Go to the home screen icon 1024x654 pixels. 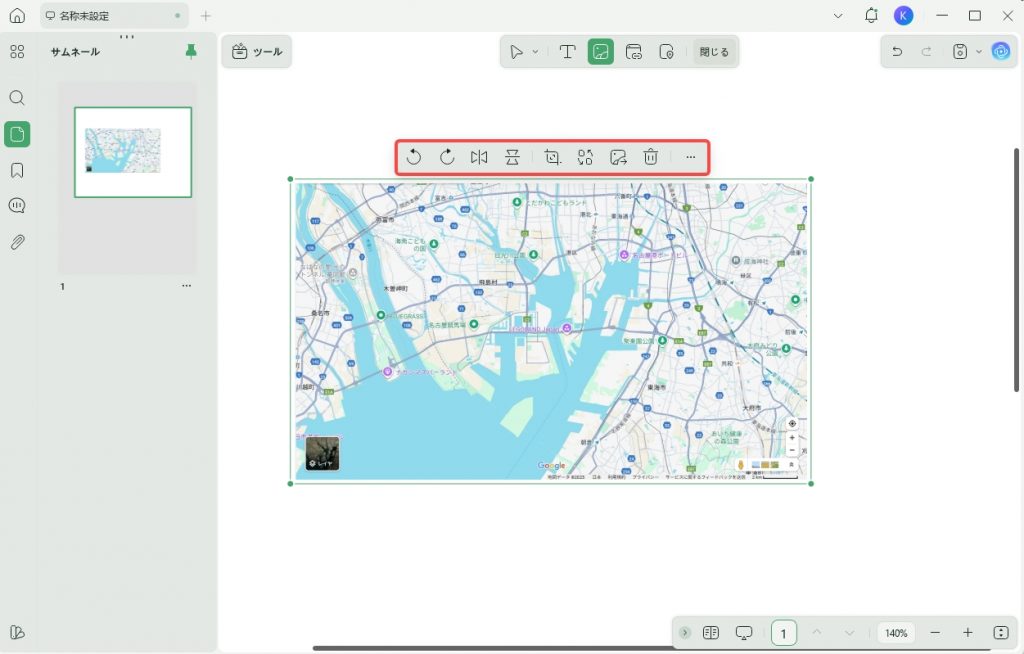coord(18,16)
